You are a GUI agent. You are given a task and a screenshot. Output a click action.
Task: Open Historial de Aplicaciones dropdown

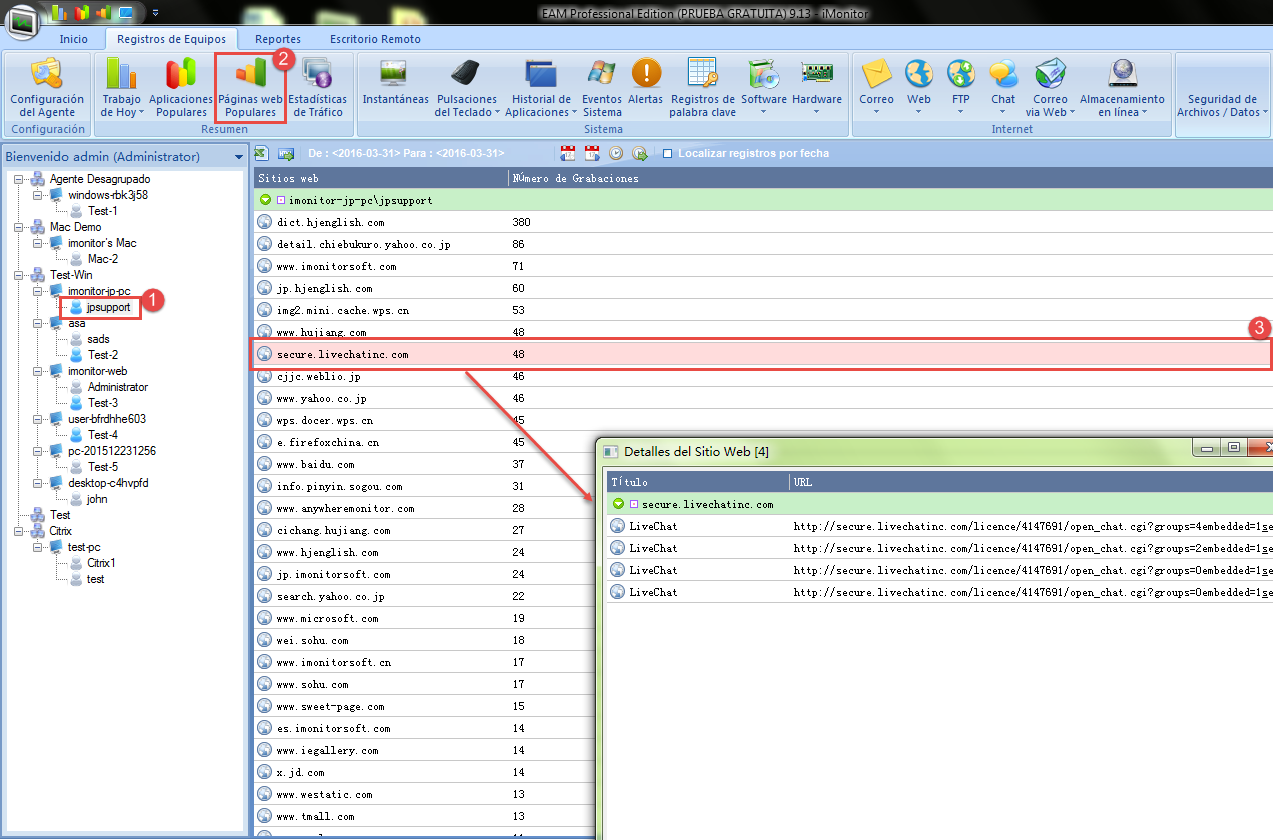point(540,86)
